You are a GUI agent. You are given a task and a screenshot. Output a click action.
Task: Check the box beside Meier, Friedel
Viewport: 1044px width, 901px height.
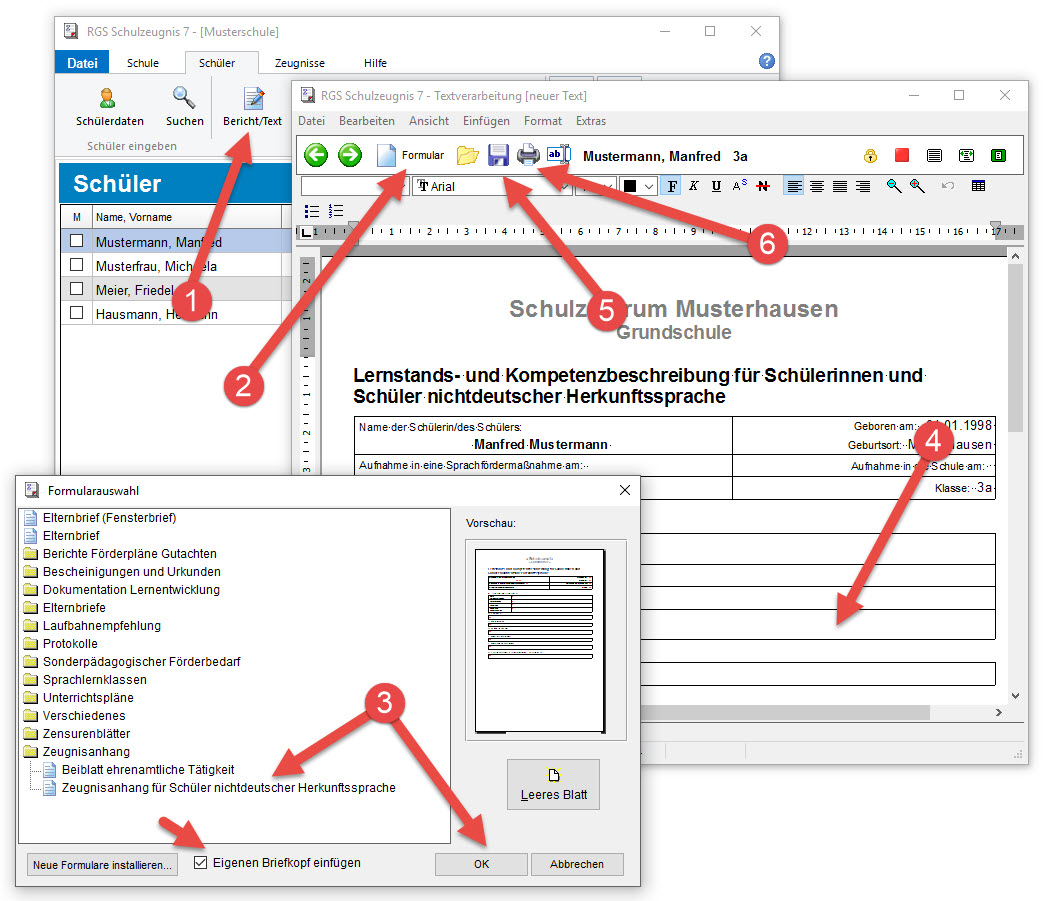pyautogui.click(x=77, y=289)
